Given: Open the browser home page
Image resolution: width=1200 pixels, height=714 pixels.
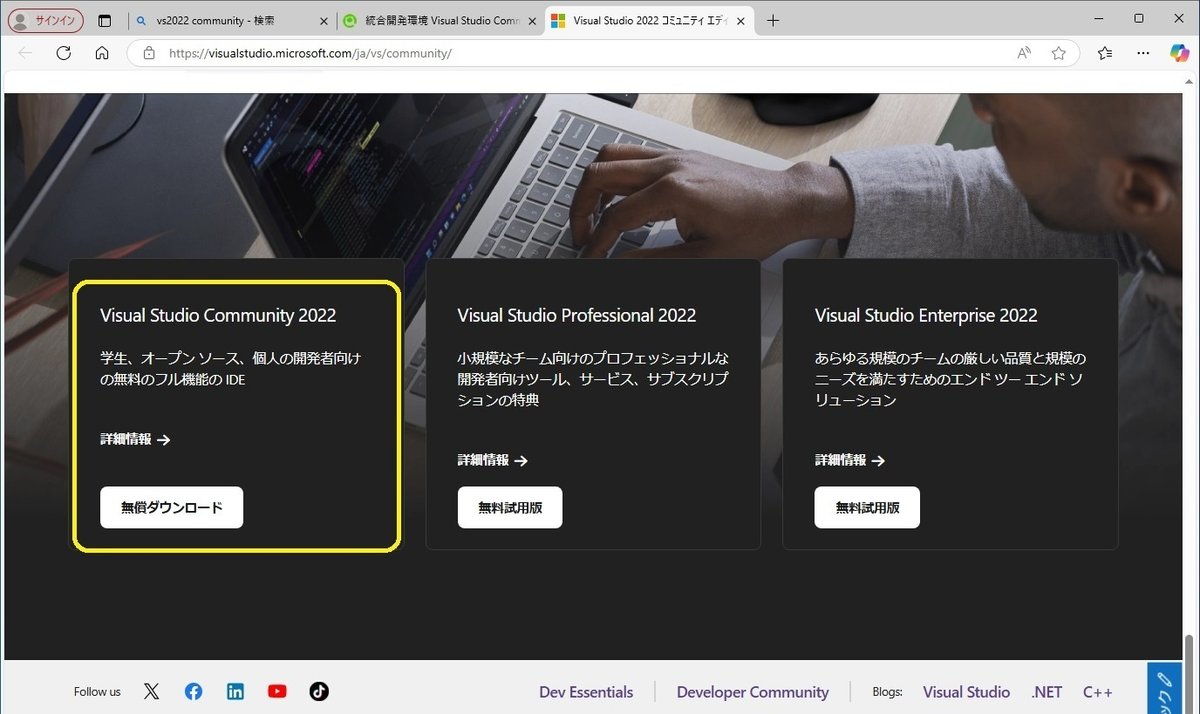Looking at the screenshot, I should coord(100,52).
